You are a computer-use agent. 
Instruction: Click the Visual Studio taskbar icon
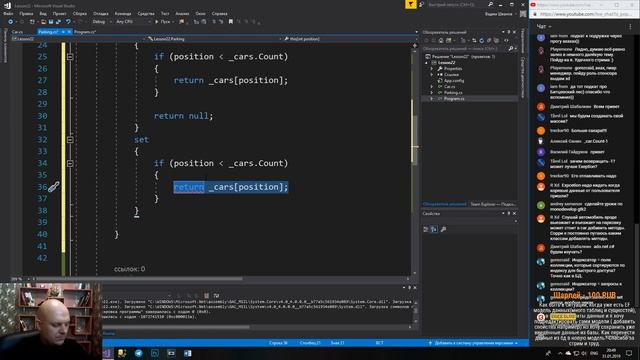(107, 353)
